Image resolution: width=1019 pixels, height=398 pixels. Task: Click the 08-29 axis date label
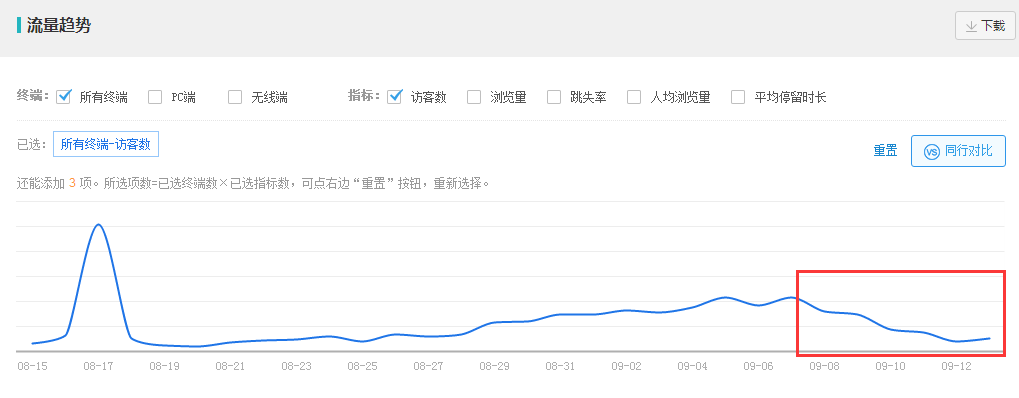tap(494, 366)
